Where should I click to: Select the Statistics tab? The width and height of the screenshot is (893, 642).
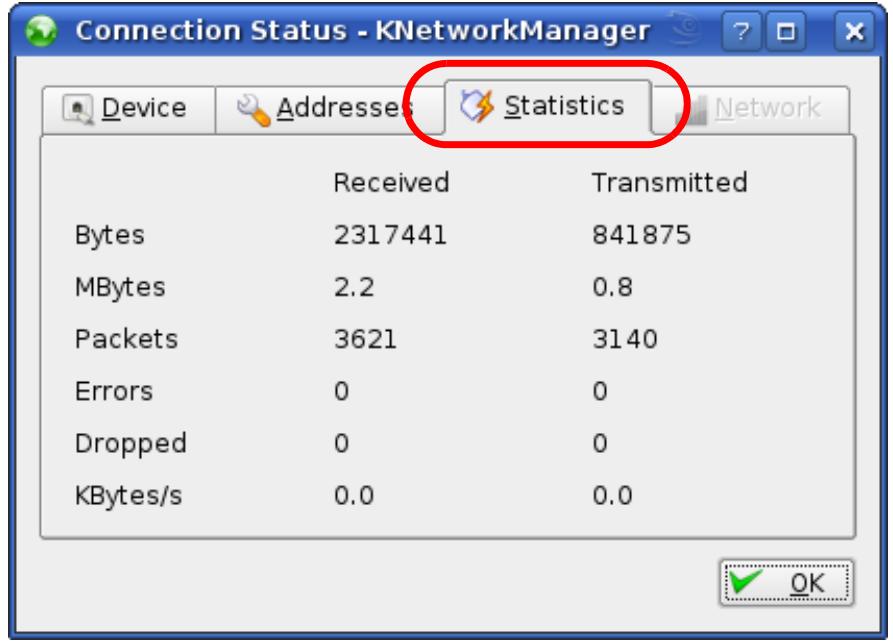(x=547, y=107)
